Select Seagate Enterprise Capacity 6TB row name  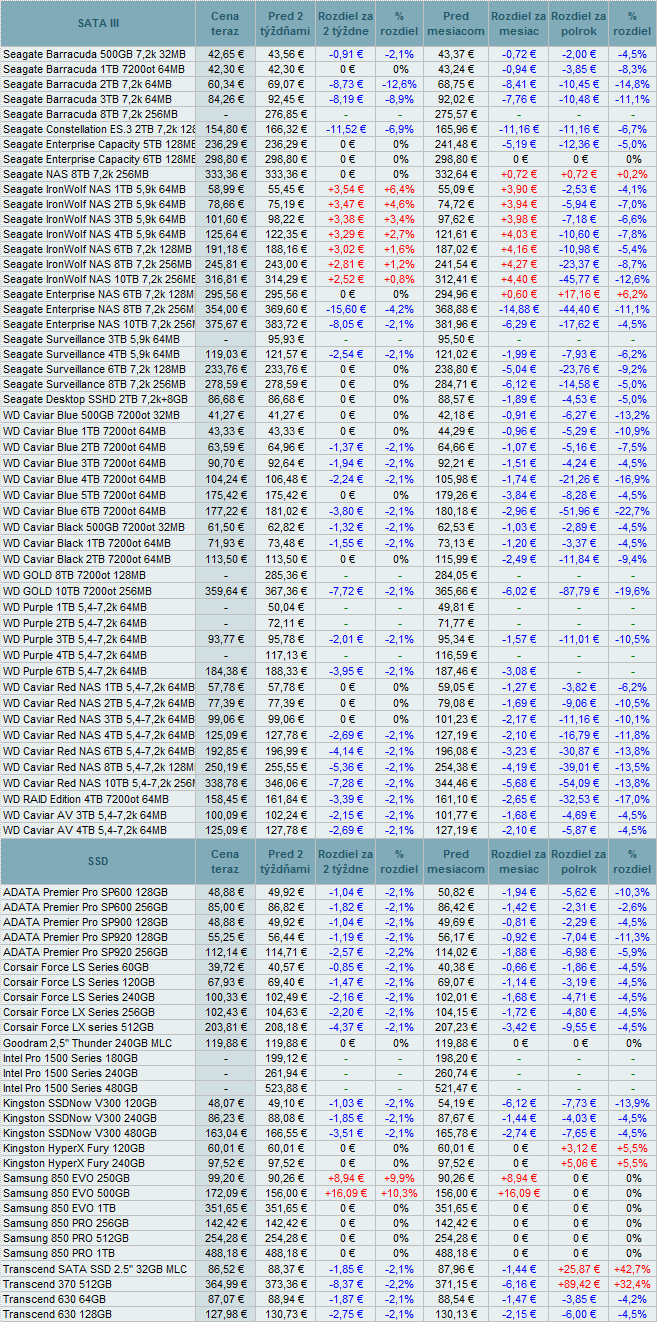[98, 159]
